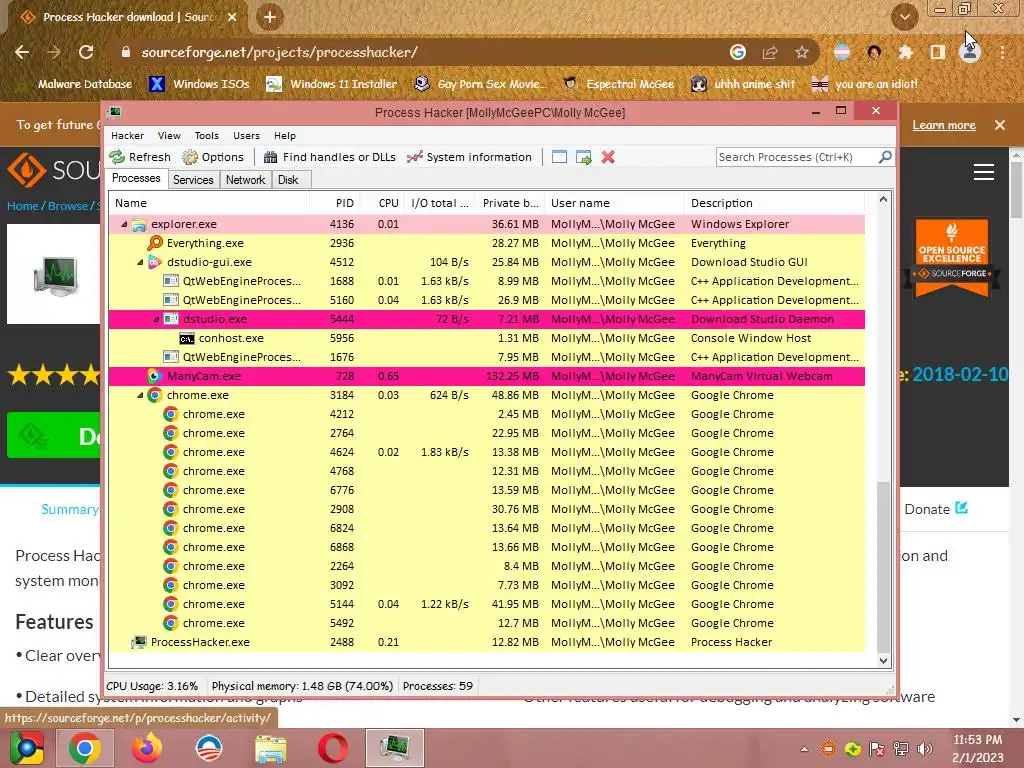1024x768 pixels.
Task: Sort by PID column header
Action: [334, 203]
